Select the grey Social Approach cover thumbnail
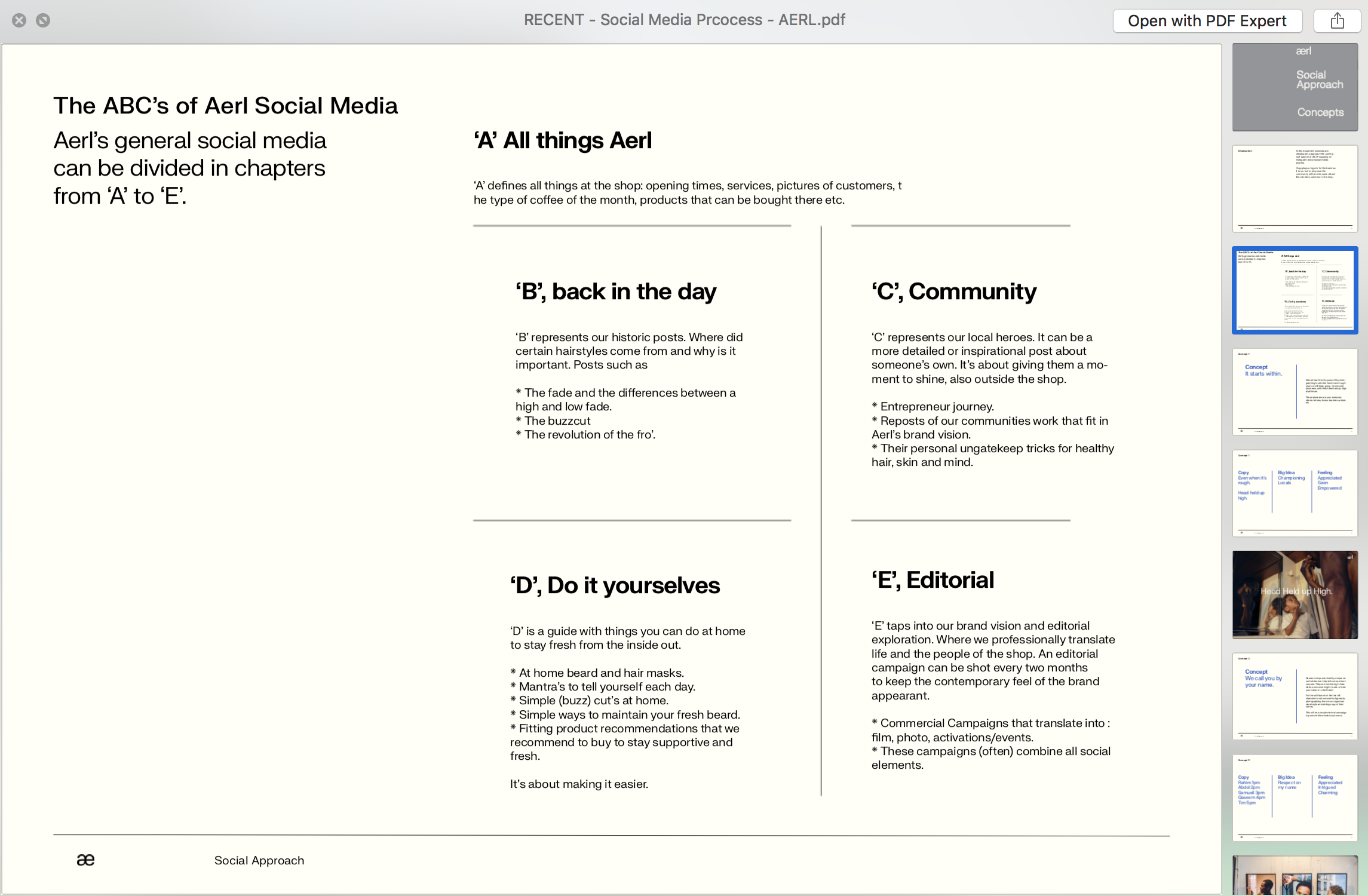This screenshot has height=896, width=1368. [1295, 87]
